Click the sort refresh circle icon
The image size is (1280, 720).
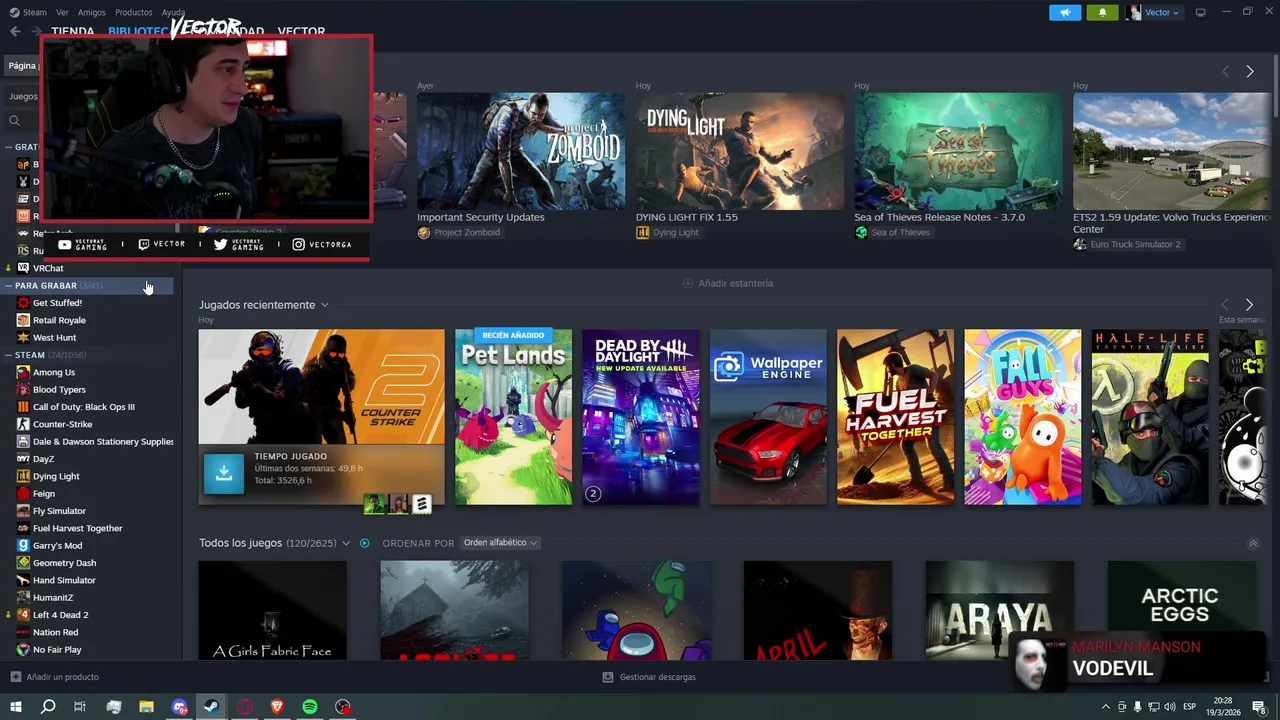tap(364, 543)
